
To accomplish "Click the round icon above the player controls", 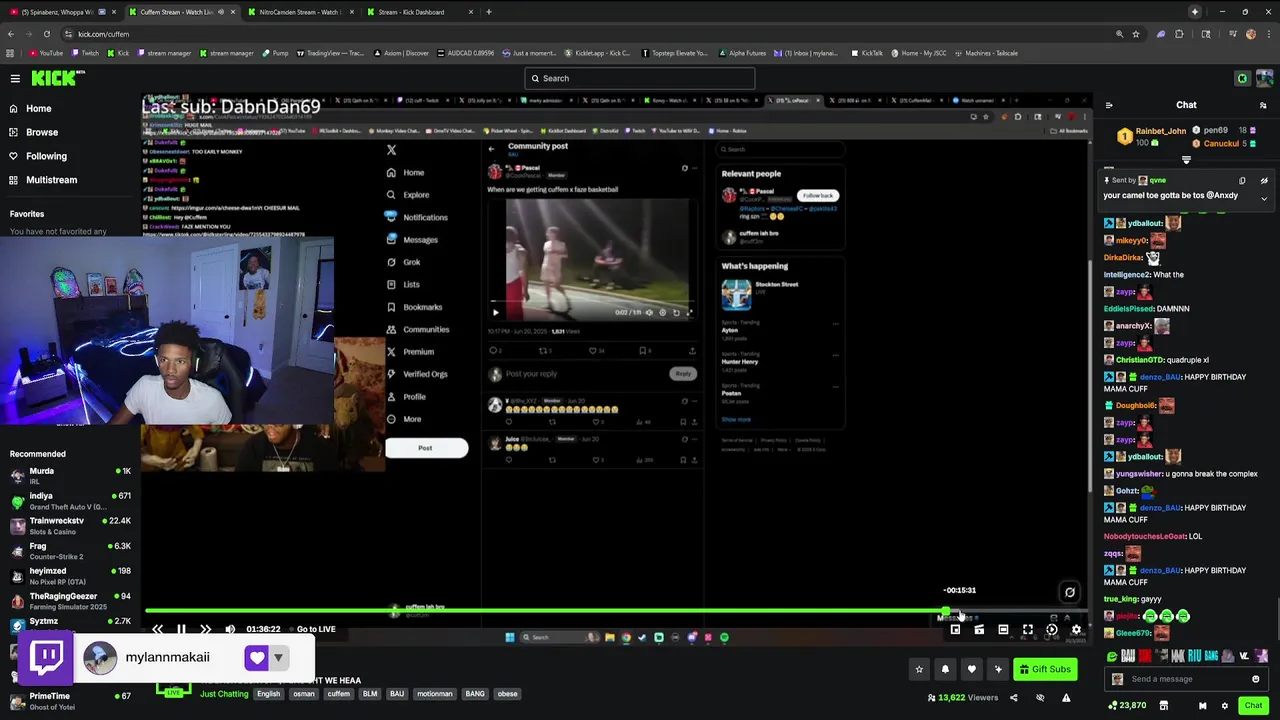I will (x=1069, y=592).
